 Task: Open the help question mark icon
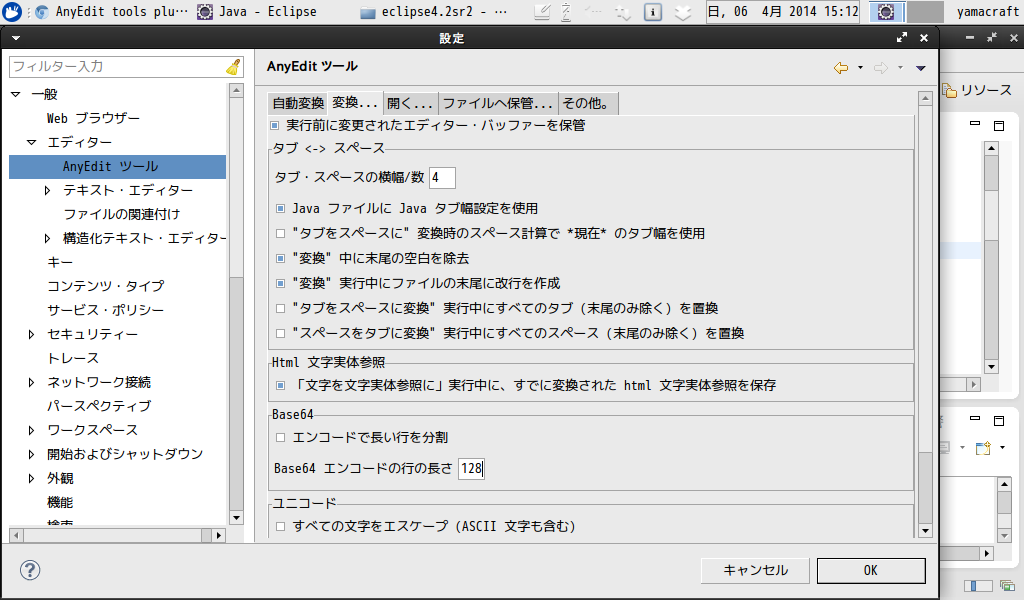pos(30,570)
